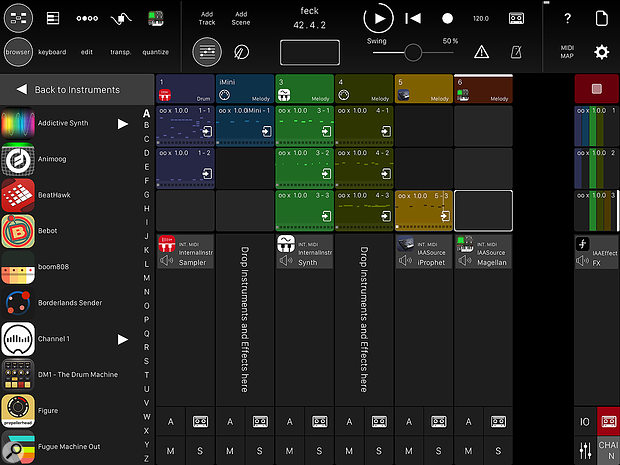Screen dimensions: 620x465
Task: Toggle the mixer sliders round button
Action: (207, 52)
